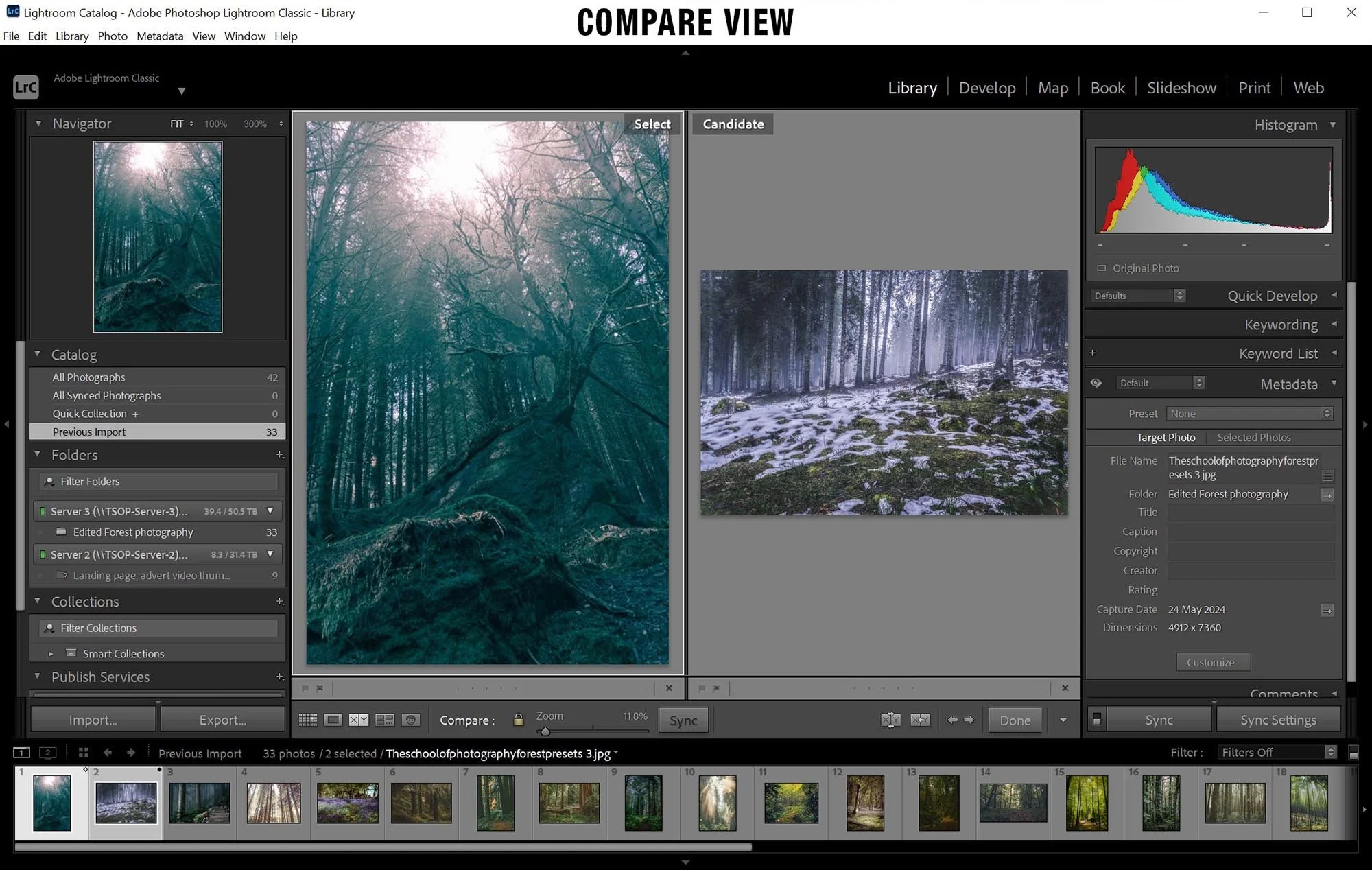Select next photo arrow in toolbar
This screenshot has height=870, width=1372.
click(x=969, y=720)
